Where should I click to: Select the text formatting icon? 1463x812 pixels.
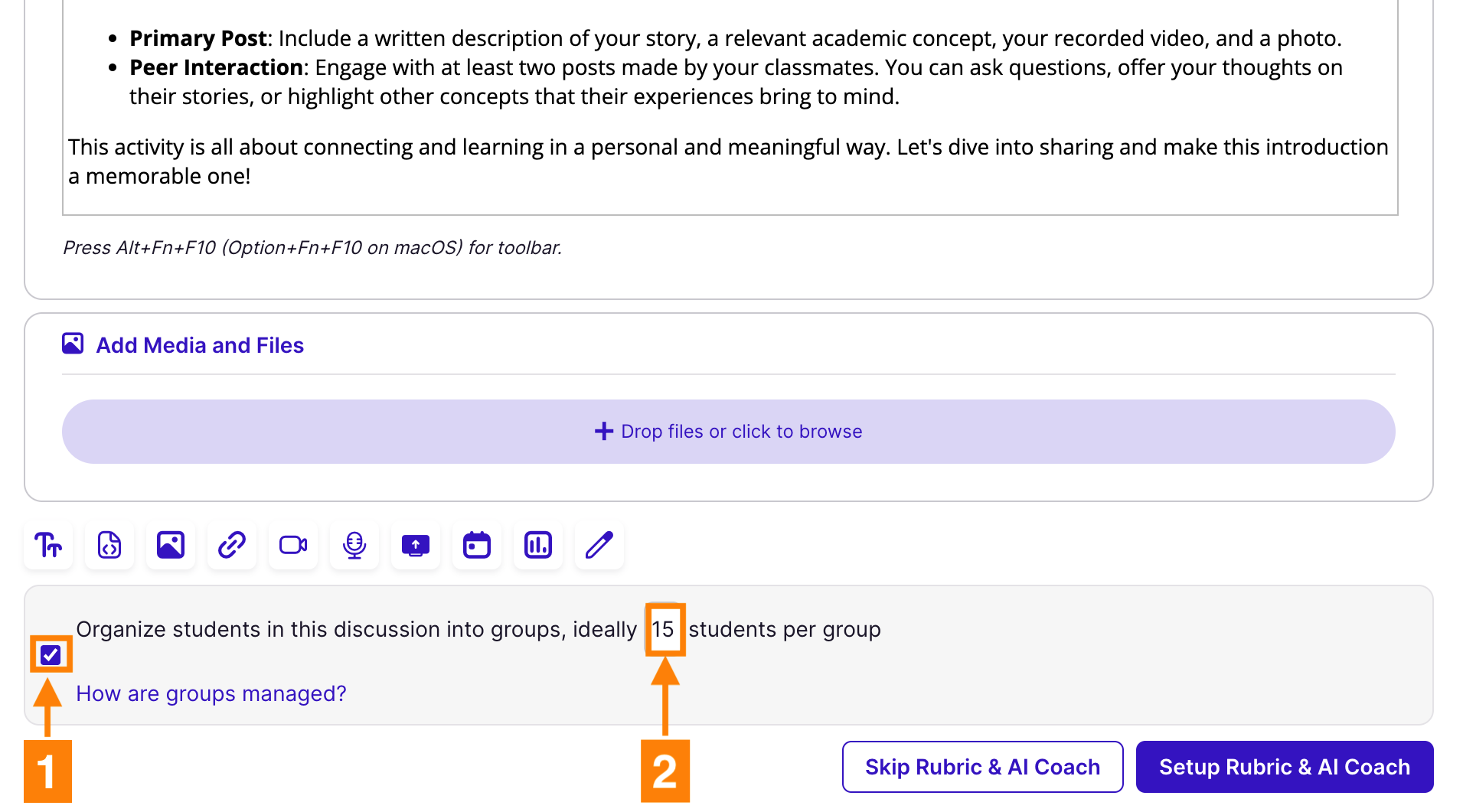[47, 545]
